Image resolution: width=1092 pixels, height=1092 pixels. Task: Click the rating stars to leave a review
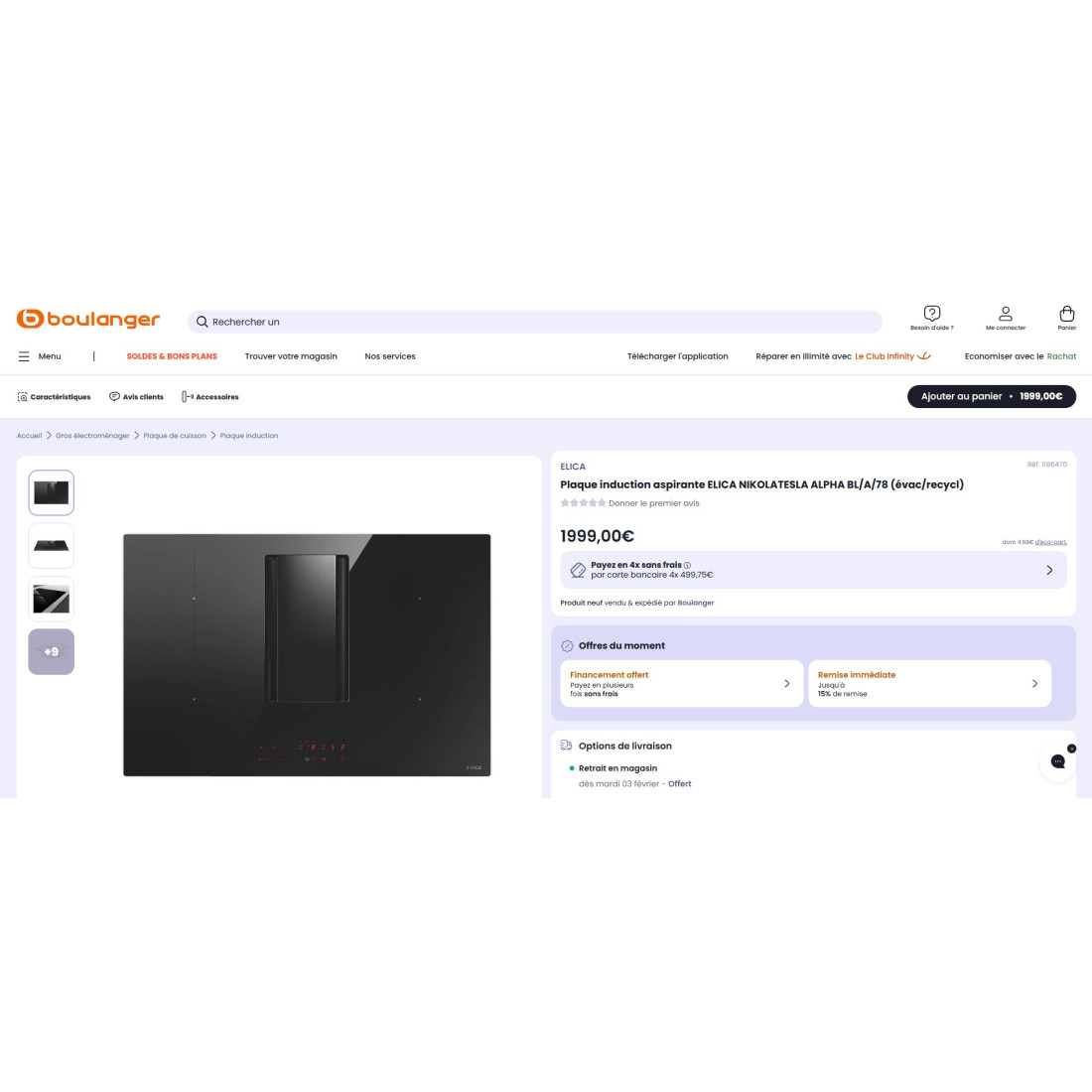[x=582, y=503]
